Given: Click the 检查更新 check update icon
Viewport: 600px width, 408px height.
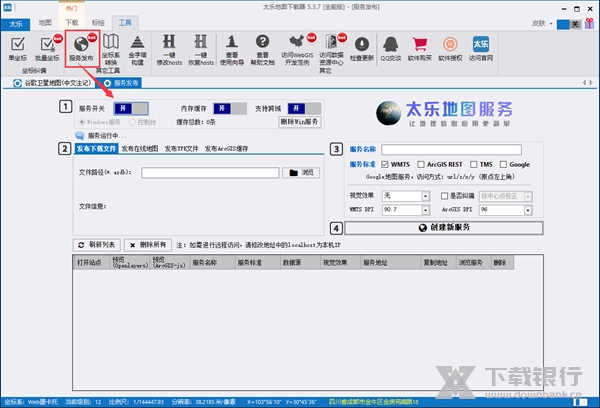Looking at the screenshot, I should pos(361,48).
